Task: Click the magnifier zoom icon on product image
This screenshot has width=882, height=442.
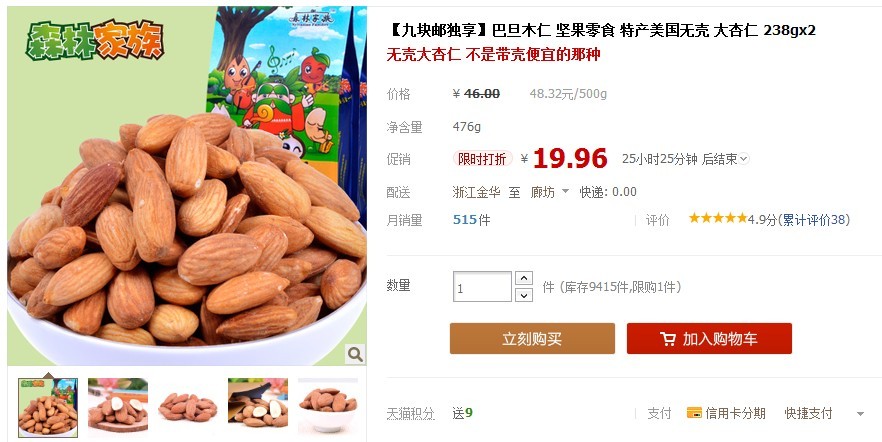Action: [x=354, y=354]
